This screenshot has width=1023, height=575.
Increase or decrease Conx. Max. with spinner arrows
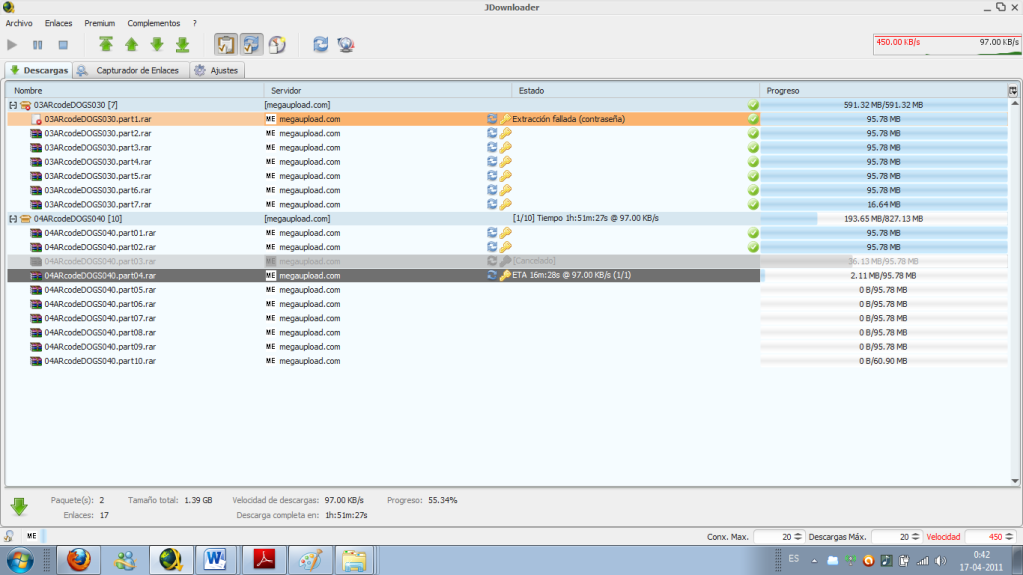(x=797, y=536)
